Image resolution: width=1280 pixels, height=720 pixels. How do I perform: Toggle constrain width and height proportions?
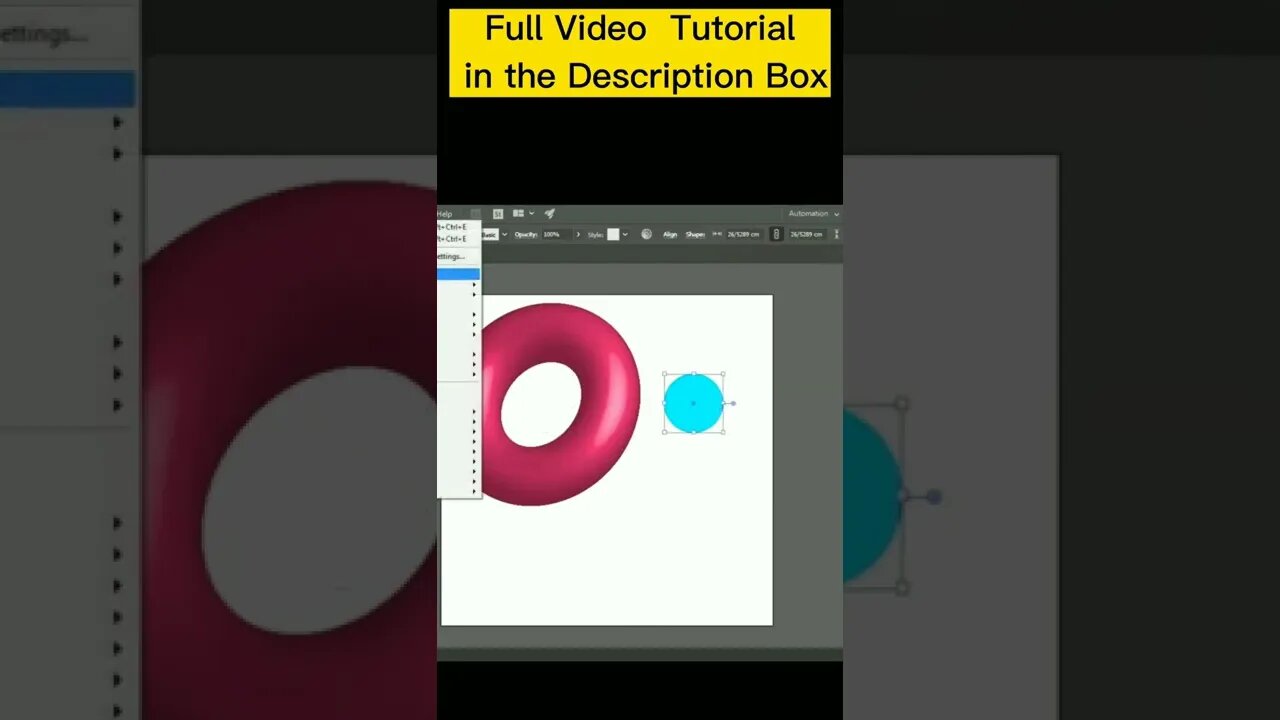tap(776, 234)
